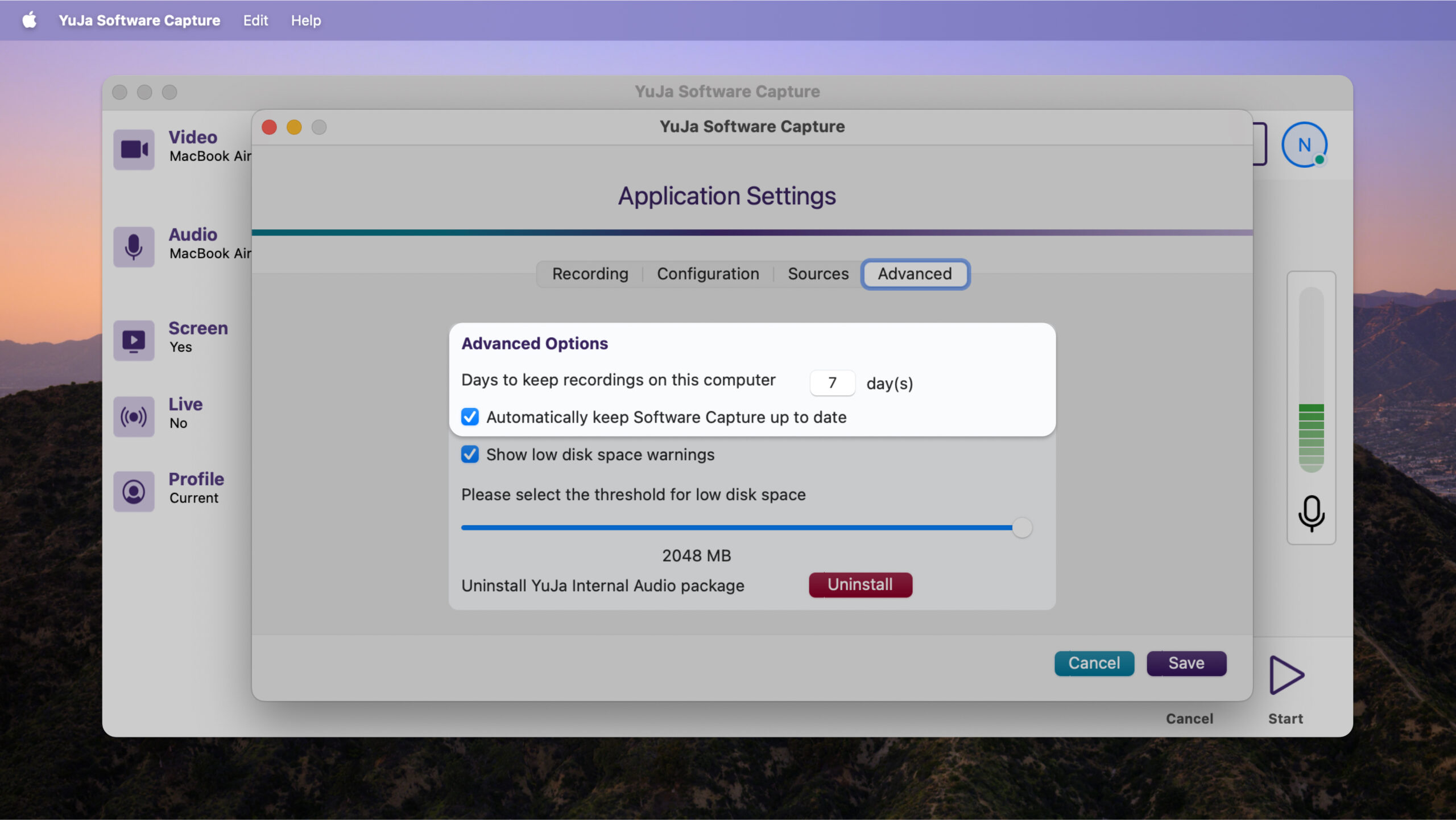Click the low disk space threshold slider knob
Screen dimensions: 1456x820
(x=1022, y=528)
